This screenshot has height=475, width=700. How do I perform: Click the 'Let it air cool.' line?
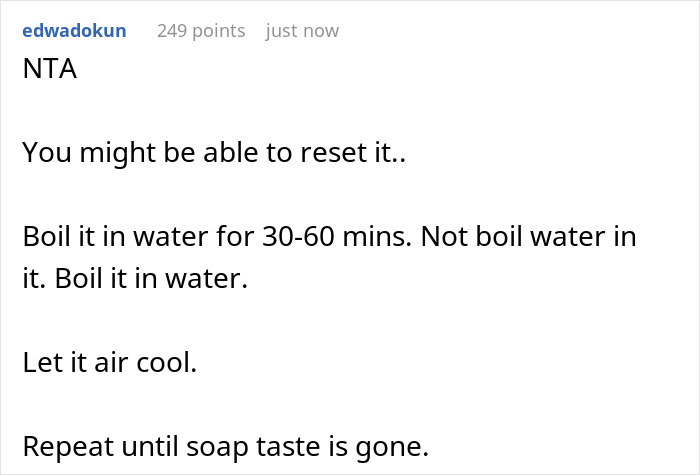tap(109, 362)
